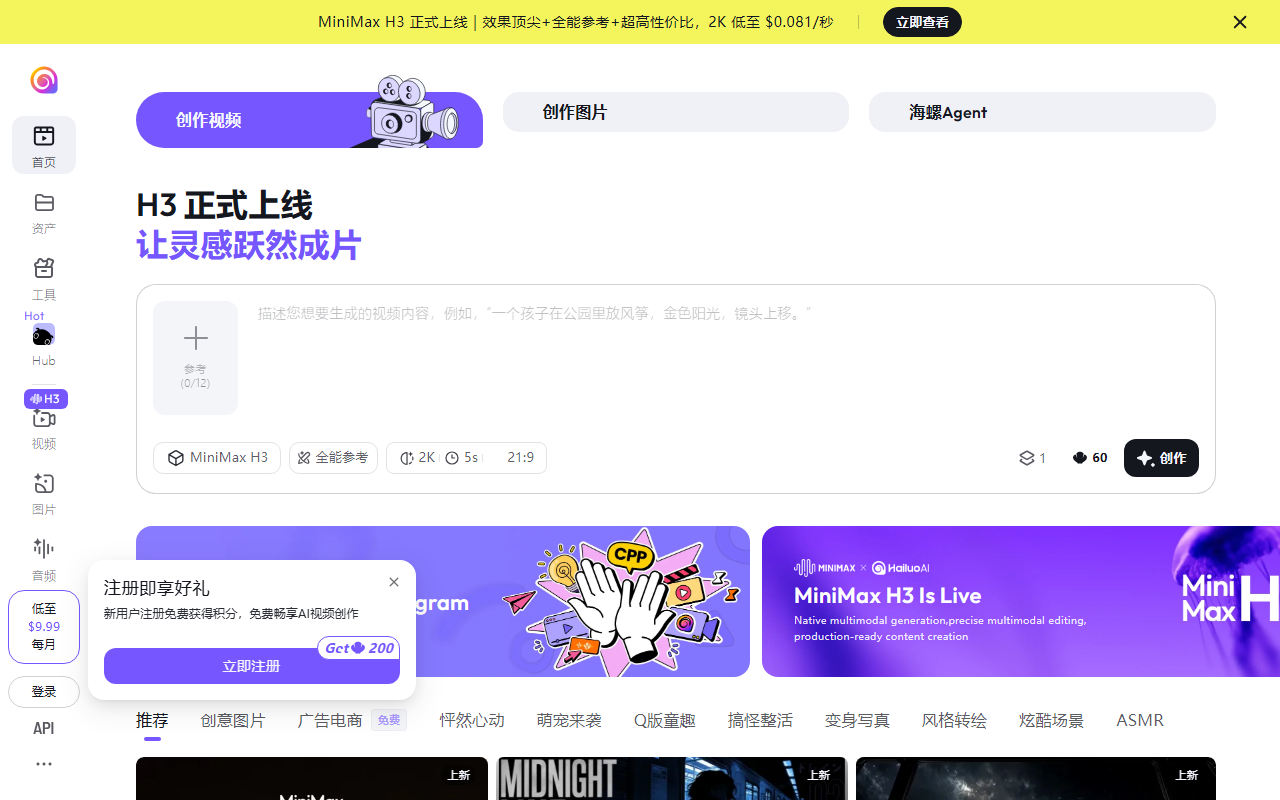Open the 2K resolution setting
Viewport: 1280px width, 800px height.
tap(418, 458)
